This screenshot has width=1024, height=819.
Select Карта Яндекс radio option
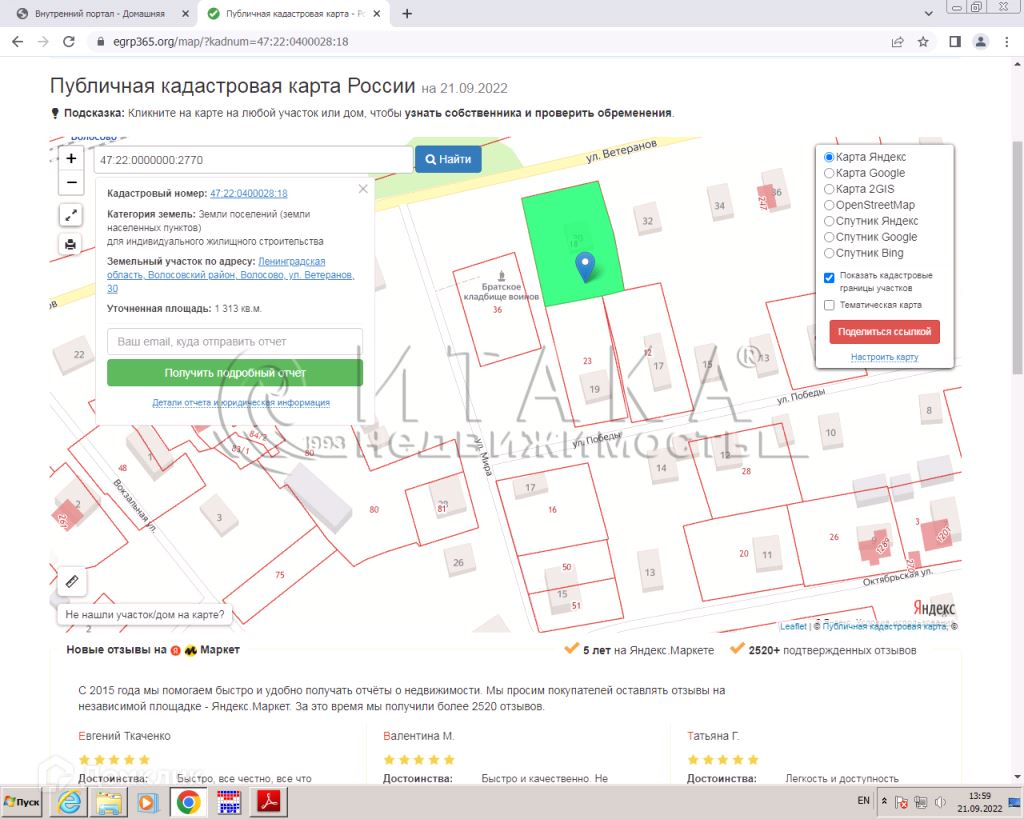(x=829, y=157)
